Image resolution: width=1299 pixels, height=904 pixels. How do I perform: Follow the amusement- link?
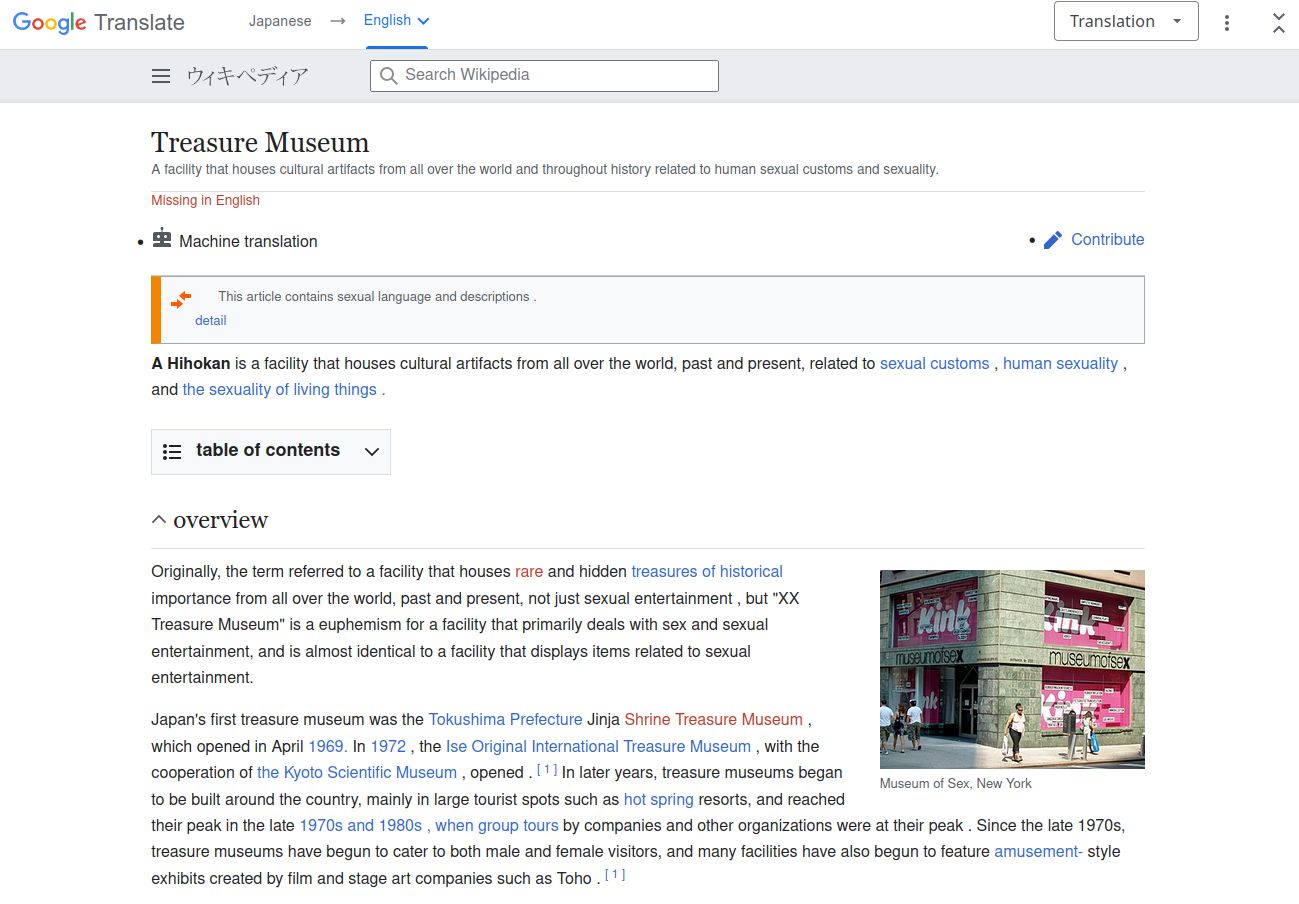tap(1038, 852)
